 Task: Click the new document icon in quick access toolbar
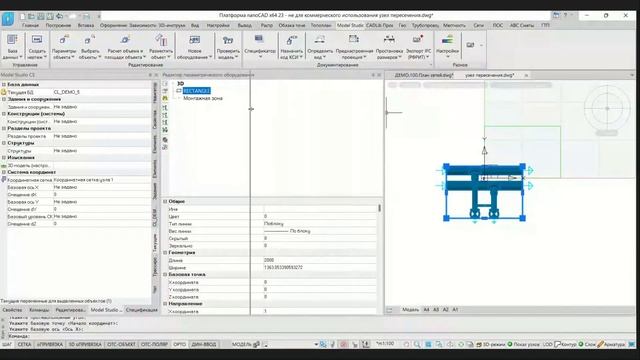(x=23, y=16)
